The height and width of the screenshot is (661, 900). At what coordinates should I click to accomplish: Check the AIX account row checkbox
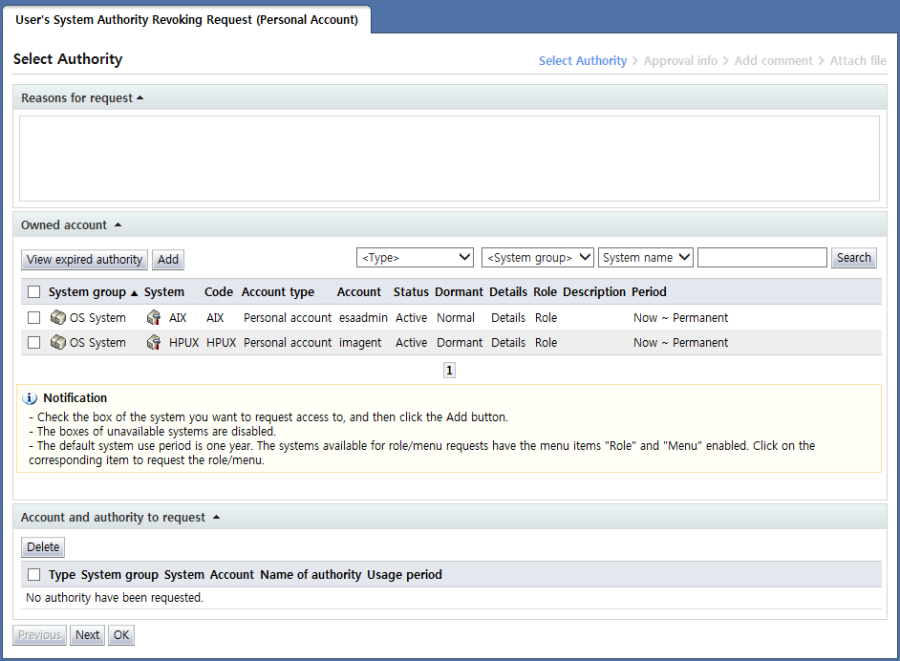(34, 318)
